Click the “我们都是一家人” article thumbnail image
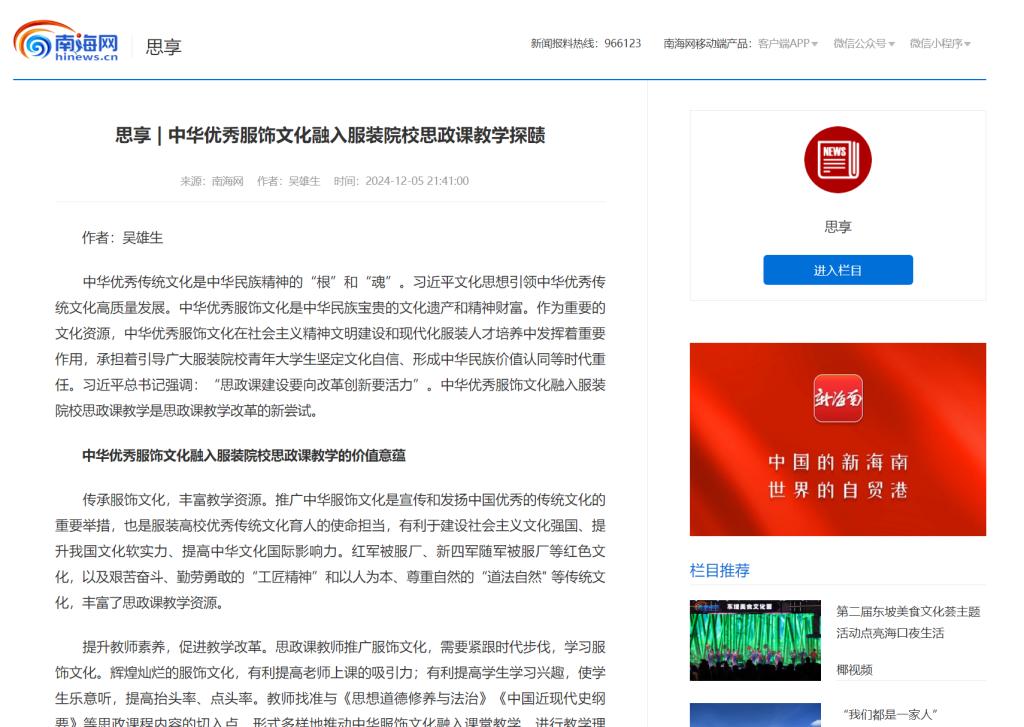 755,715
